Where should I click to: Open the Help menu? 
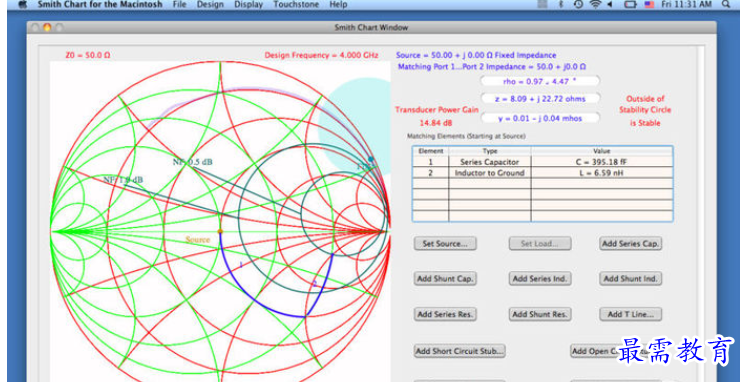point(338,4)
